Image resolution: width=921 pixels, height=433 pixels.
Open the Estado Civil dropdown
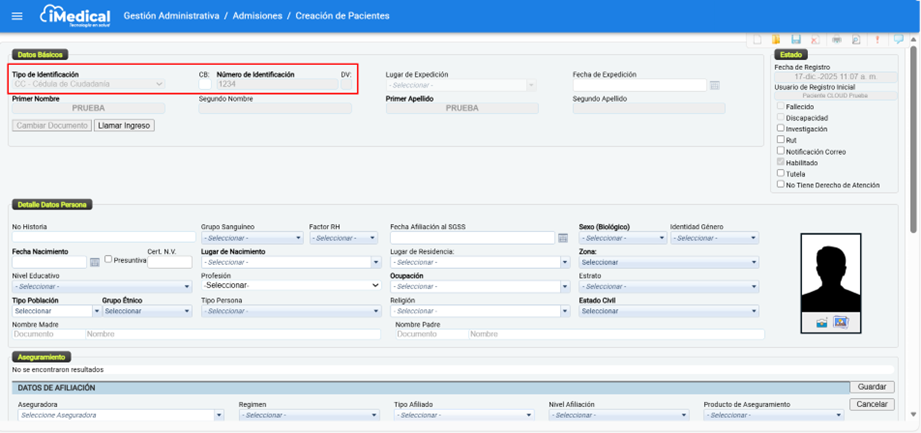[668, 311]
